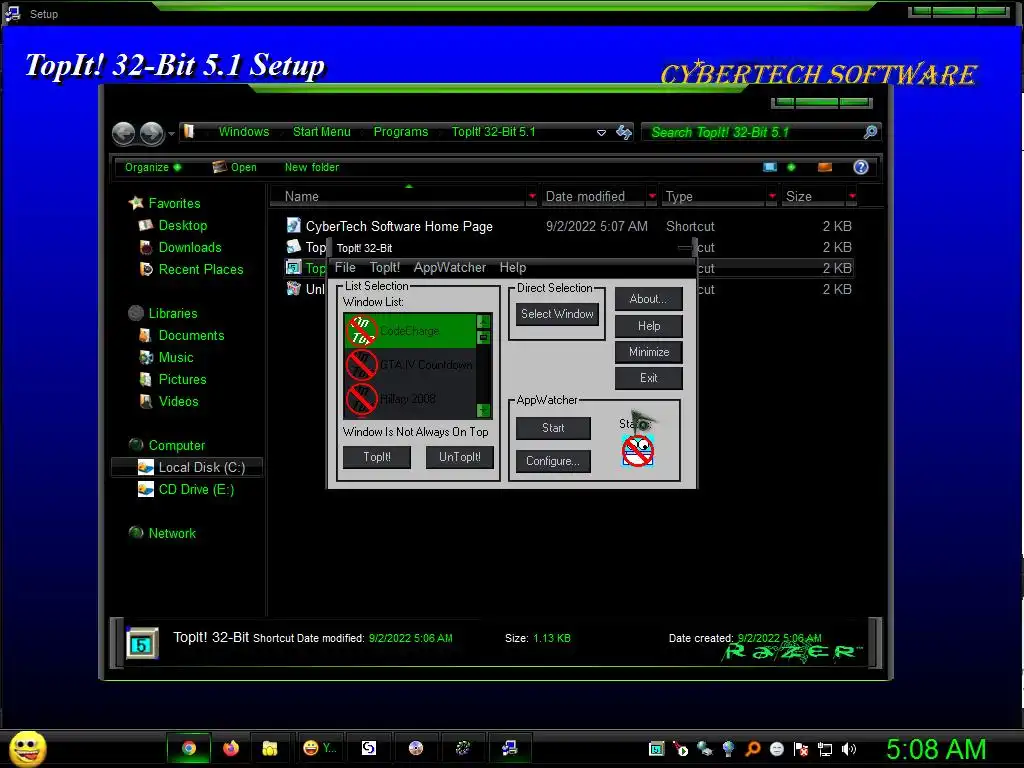Click the Exit button

648,378
